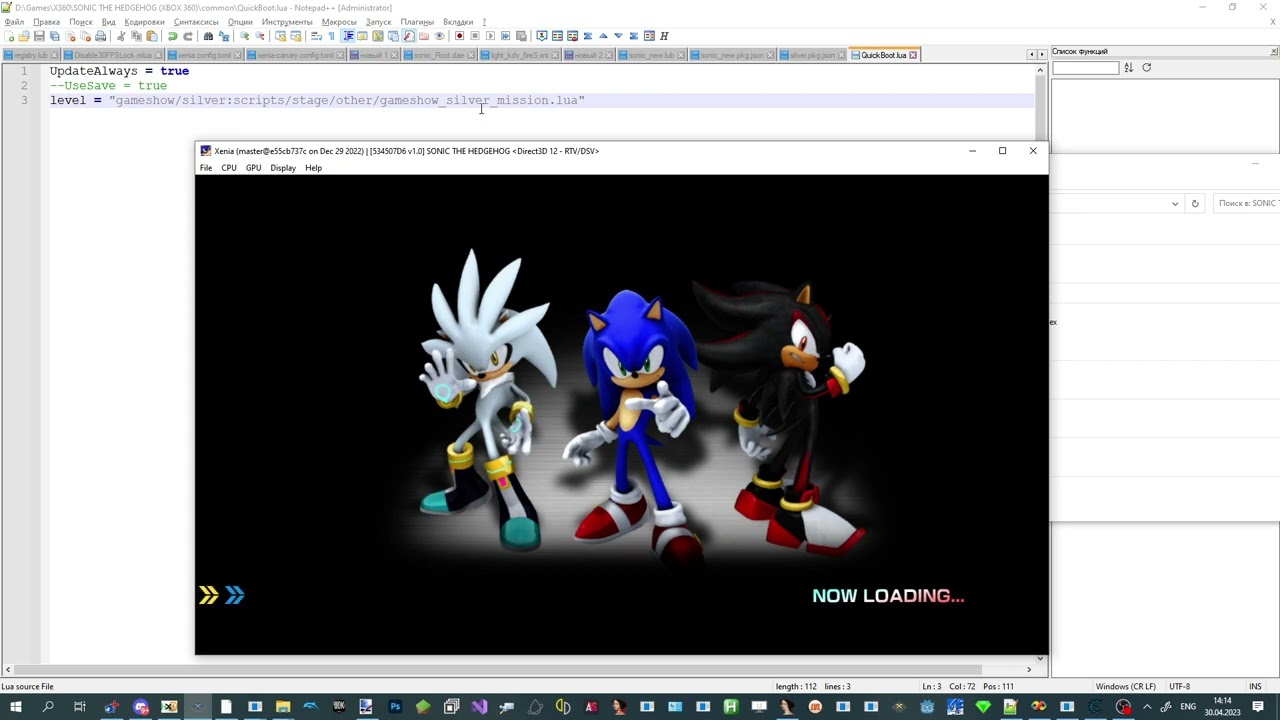The height and width of the screenshot is (720, 1280).
Task: Open the Синтаксисы menu
Action: tap(196, 22)
